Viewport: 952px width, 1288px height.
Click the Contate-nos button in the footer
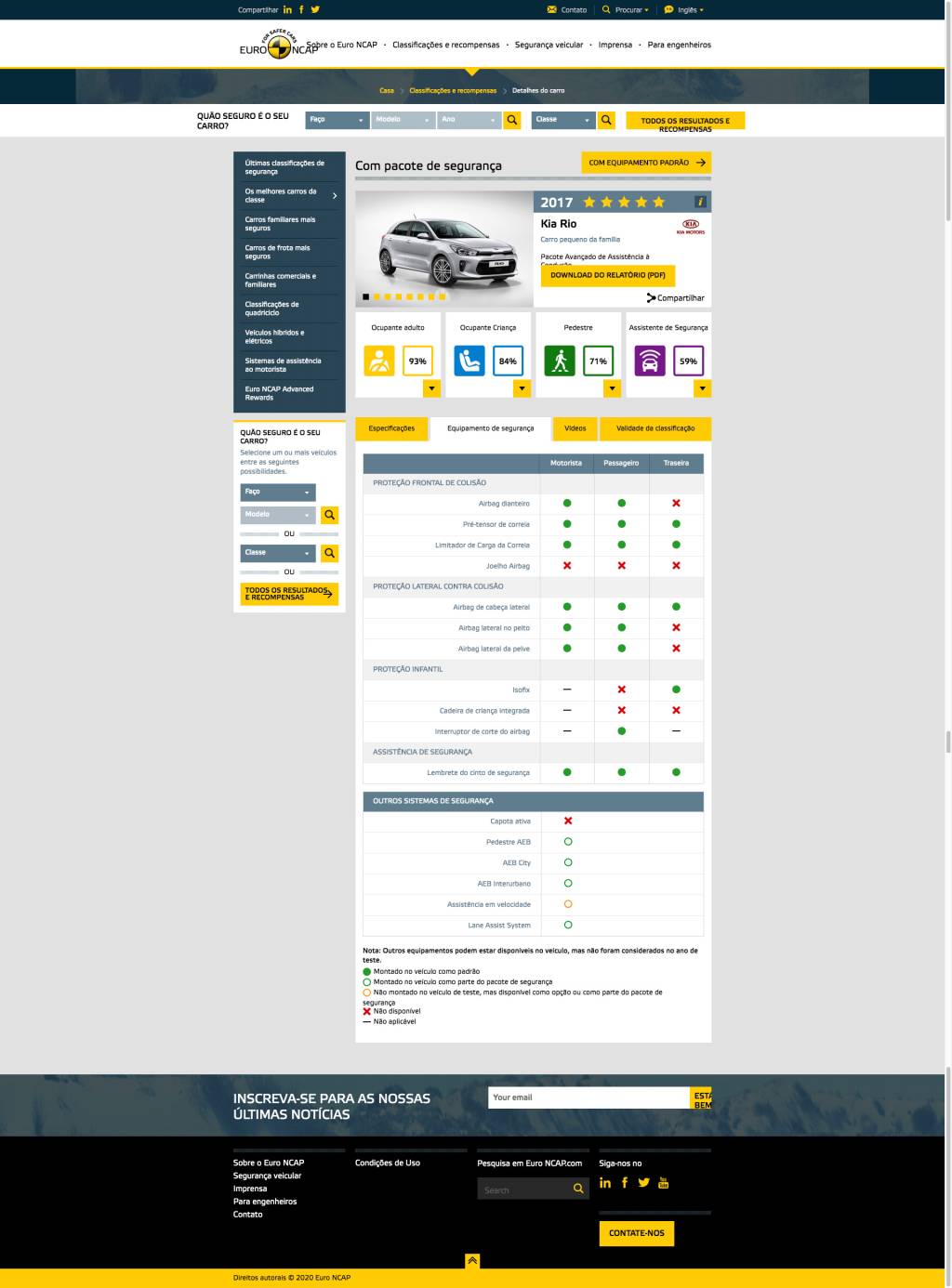[637, 1233]
